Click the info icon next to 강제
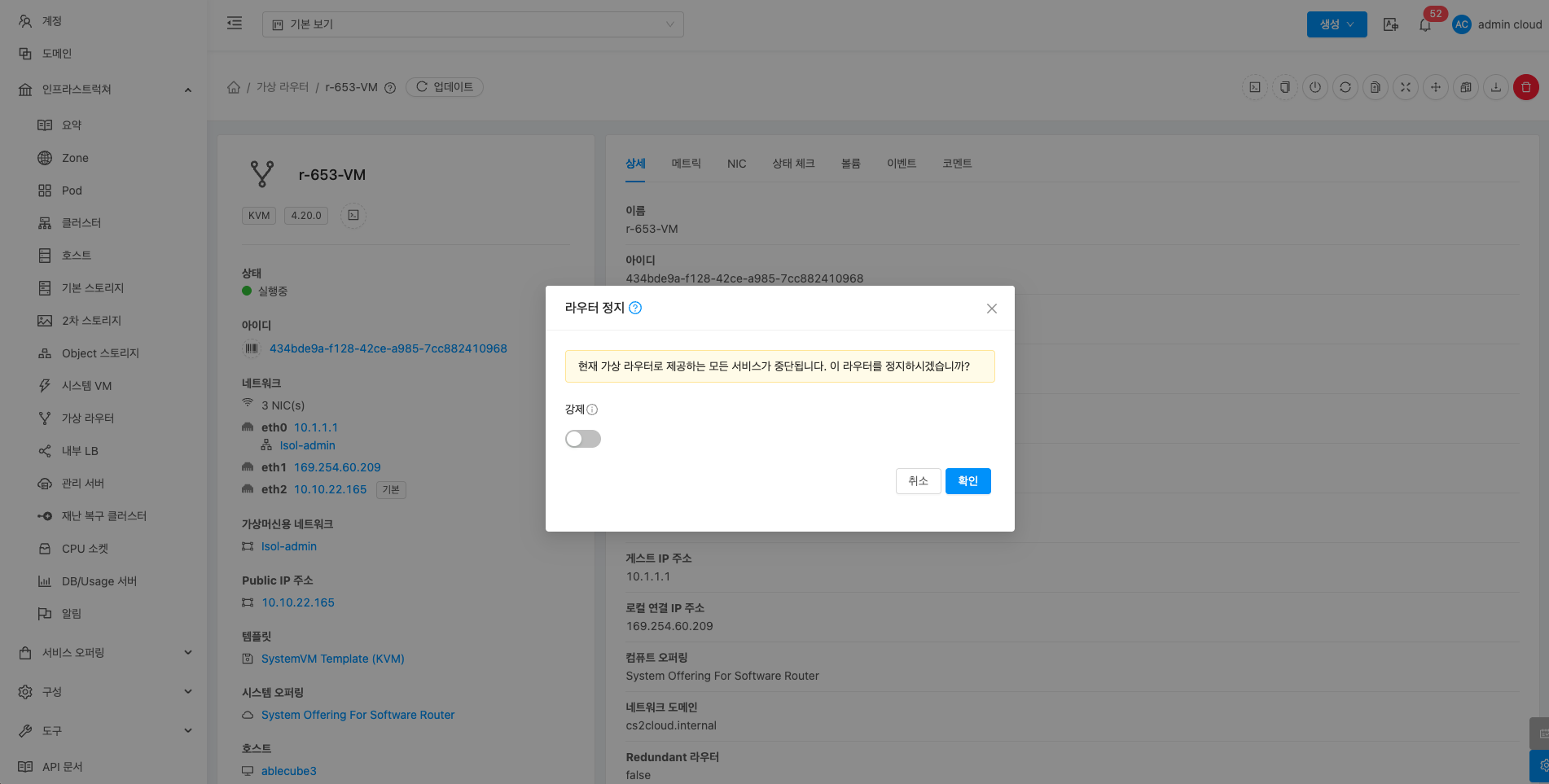This screenshot has width=1549, height=784. [x=592, y=410]
